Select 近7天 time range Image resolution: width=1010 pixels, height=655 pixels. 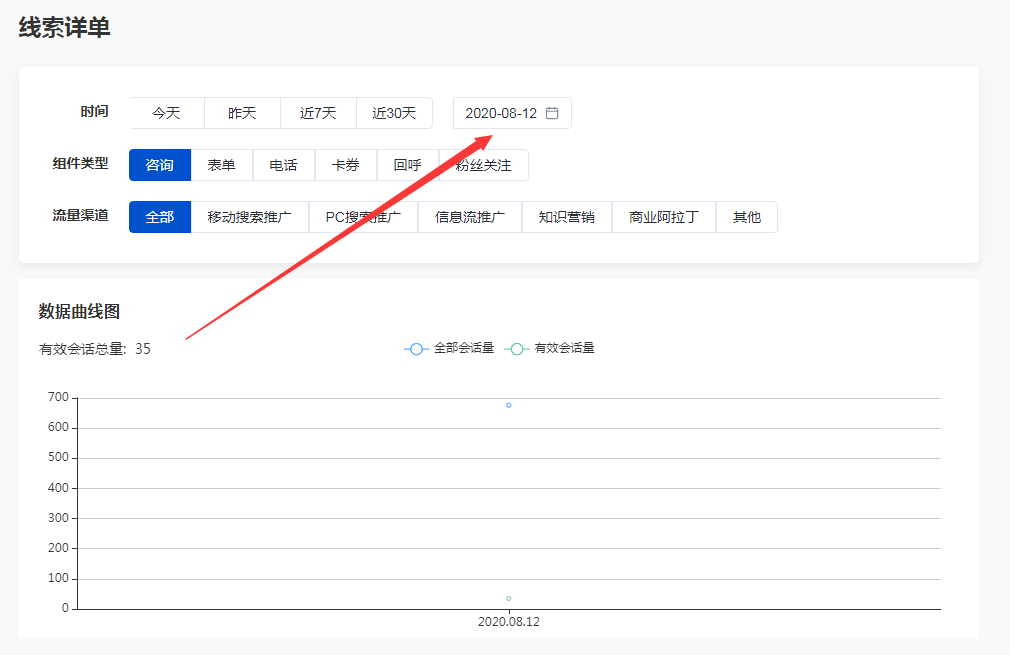[318, 113]
